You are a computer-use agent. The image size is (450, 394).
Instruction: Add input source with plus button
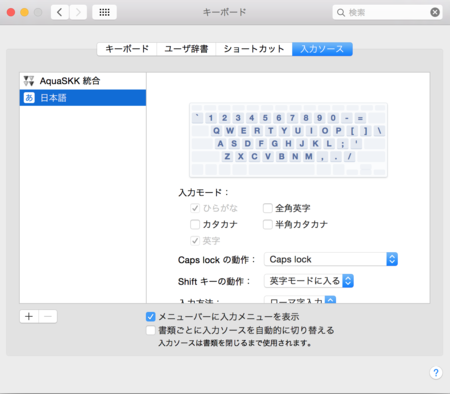(x=29, y=316)
